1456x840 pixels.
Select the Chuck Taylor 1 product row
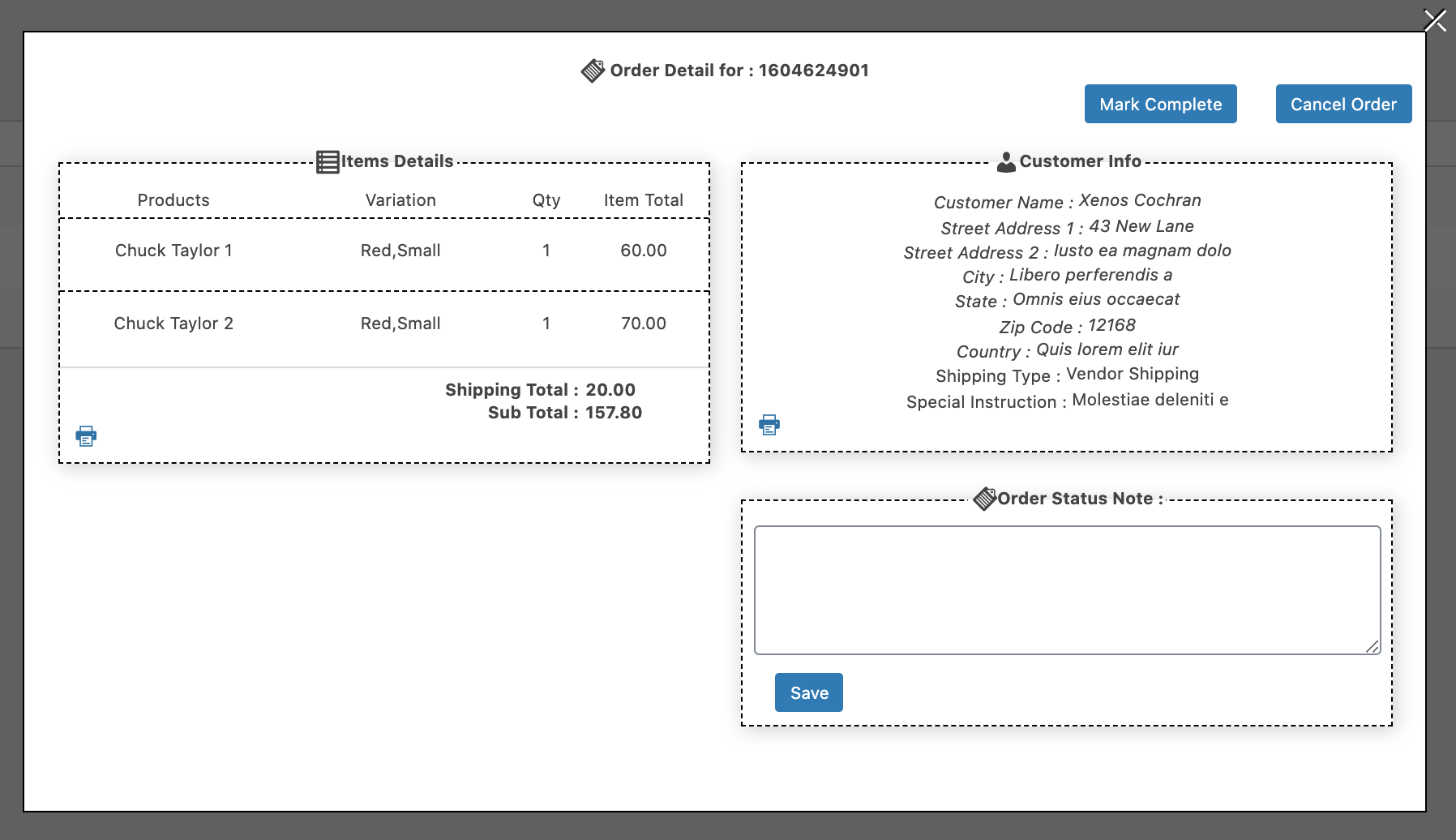click(384, 251)
